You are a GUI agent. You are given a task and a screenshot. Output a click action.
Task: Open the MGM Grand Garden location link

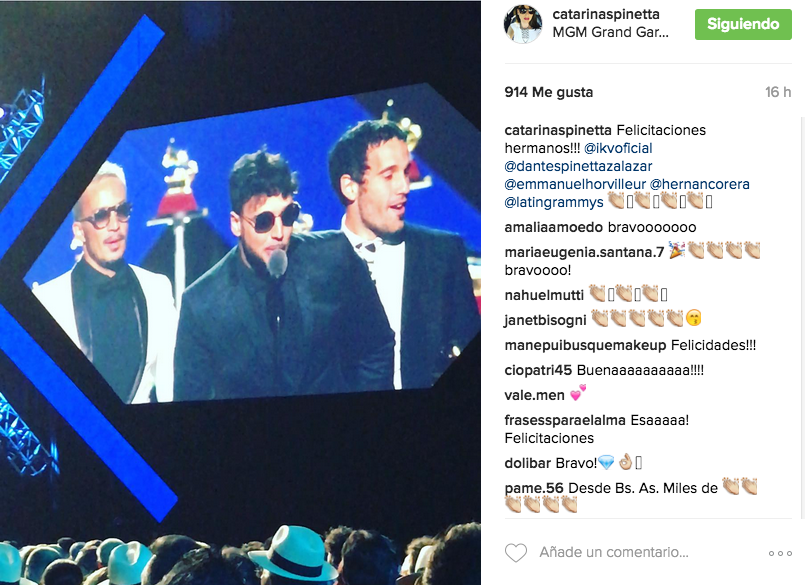(610, 32)
